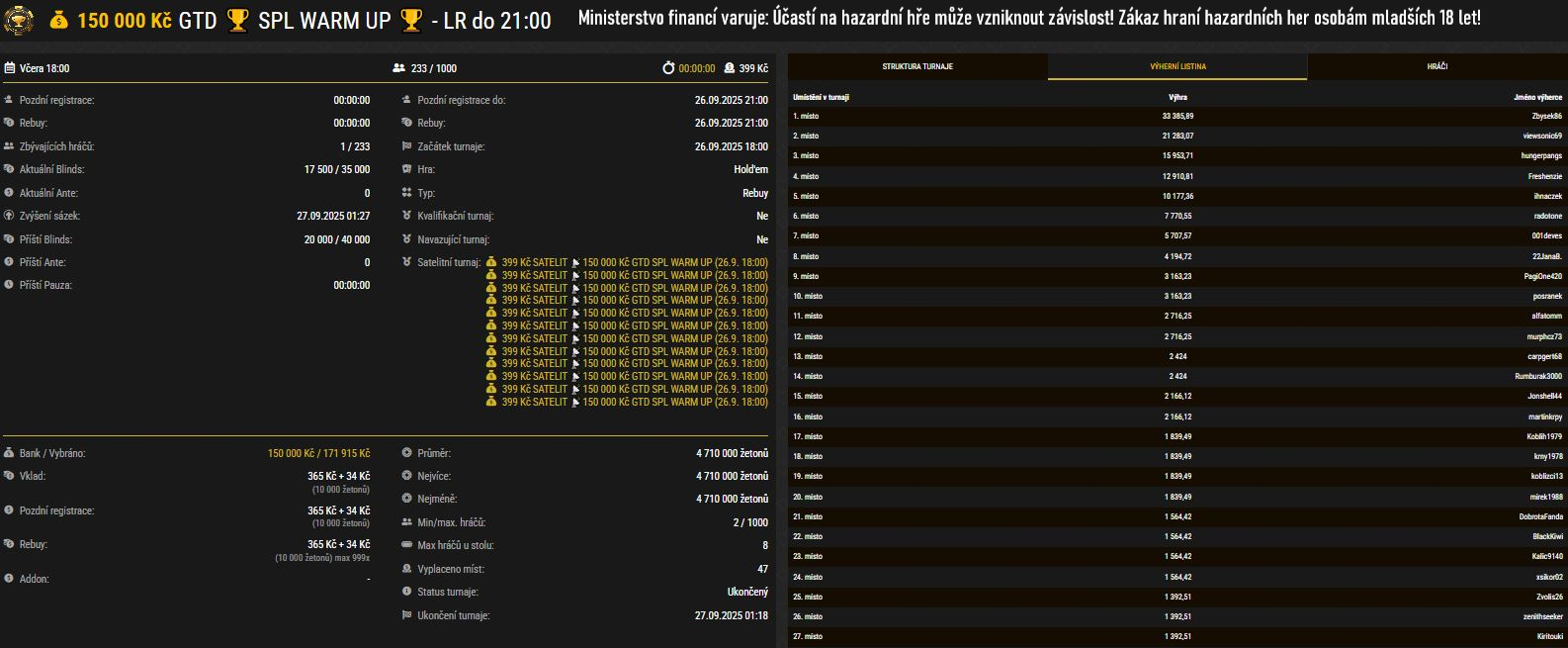This screenshot has width=1568, height=648.
Task: Select the 1. místo row for Zbysek86
Action: [x=1176, y=116]
